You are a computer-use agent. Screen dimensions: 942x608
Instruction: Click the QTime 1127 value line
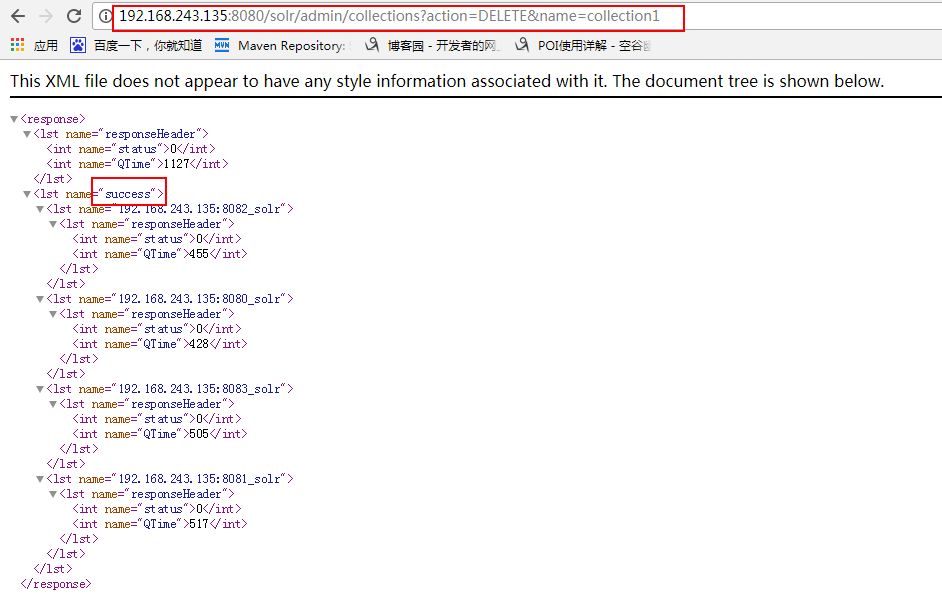coord(137,164)
